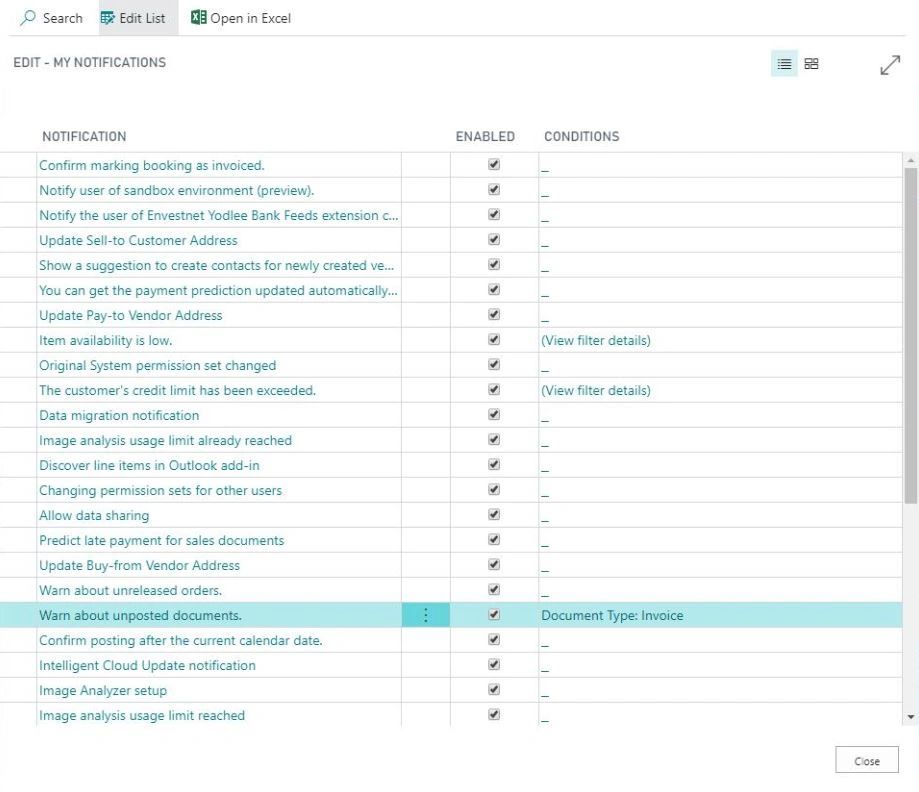Screen dimensions: 919x792
Task: Switch to tile view layout icon
Action: coord(811,64)
